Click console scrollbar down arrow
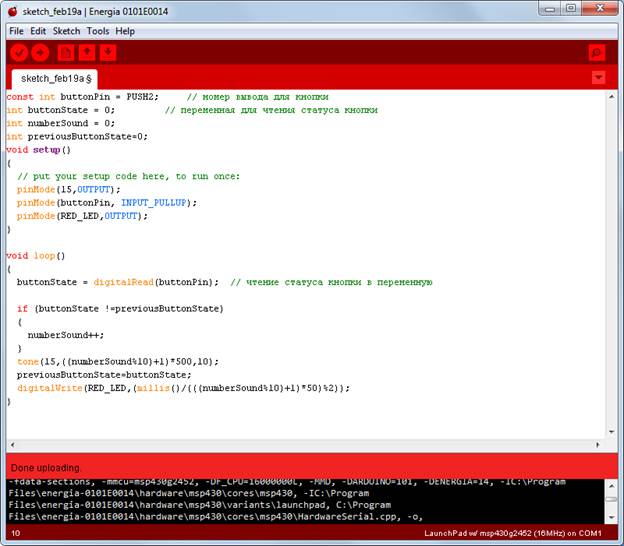 coord(612,517)
